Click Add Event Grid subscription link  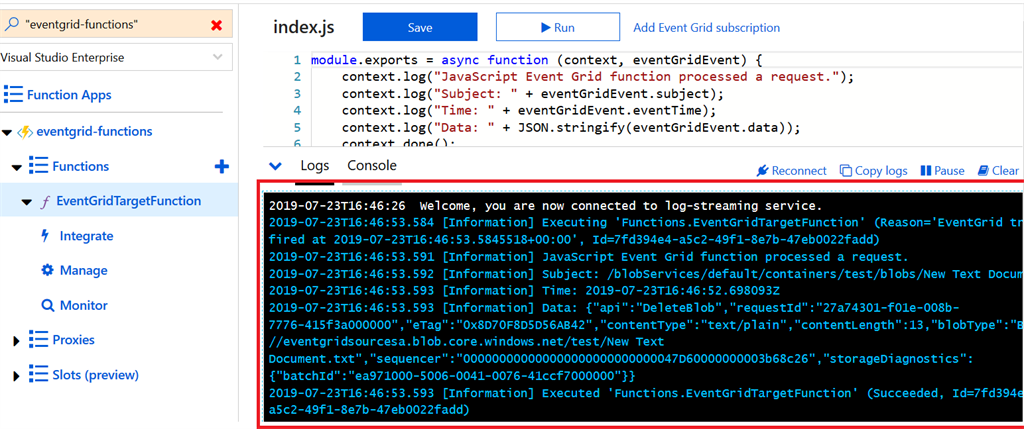pos(706,28)
